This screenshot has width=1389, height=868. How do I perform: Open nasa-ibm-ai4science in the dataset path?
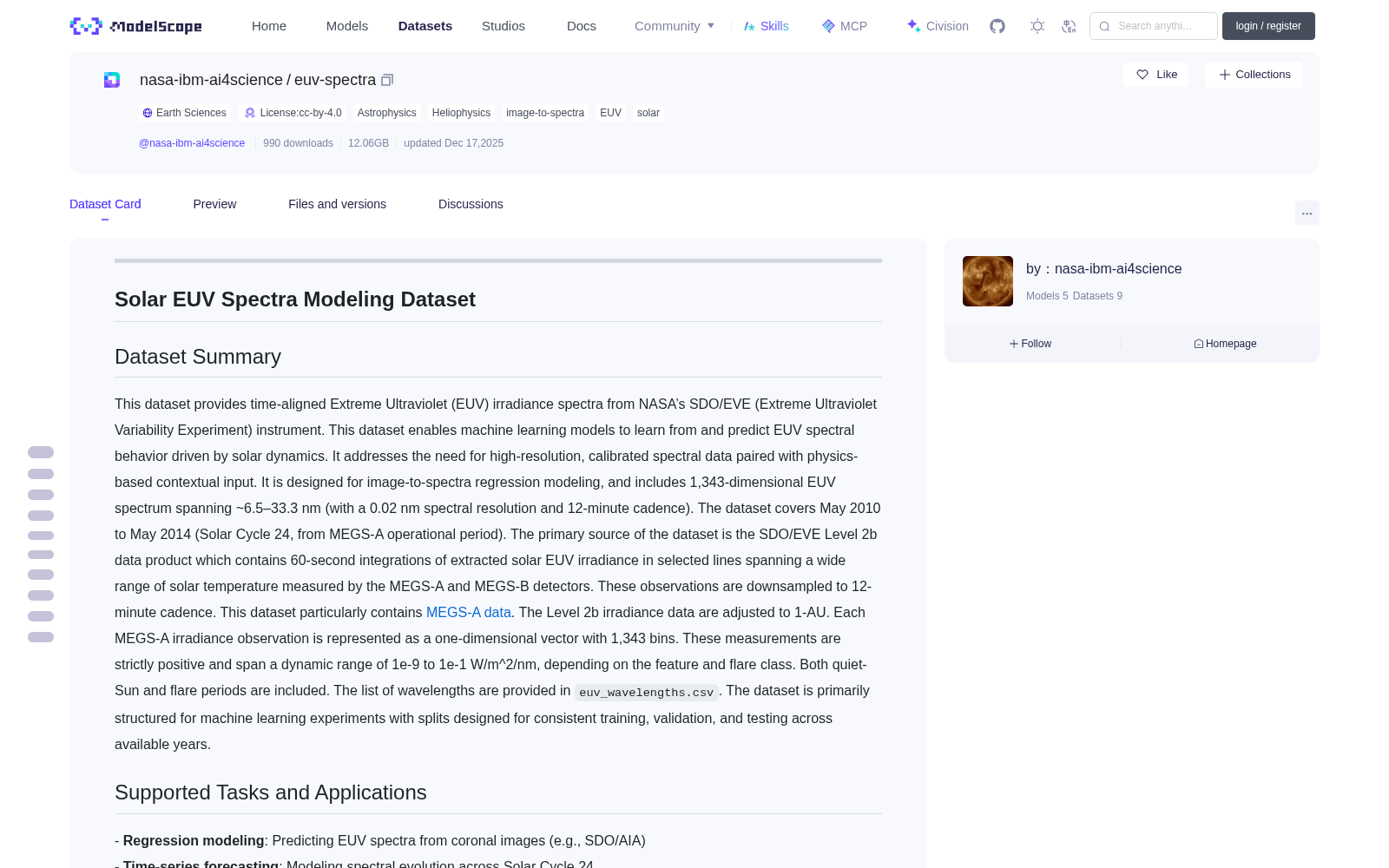click(211, 80)
